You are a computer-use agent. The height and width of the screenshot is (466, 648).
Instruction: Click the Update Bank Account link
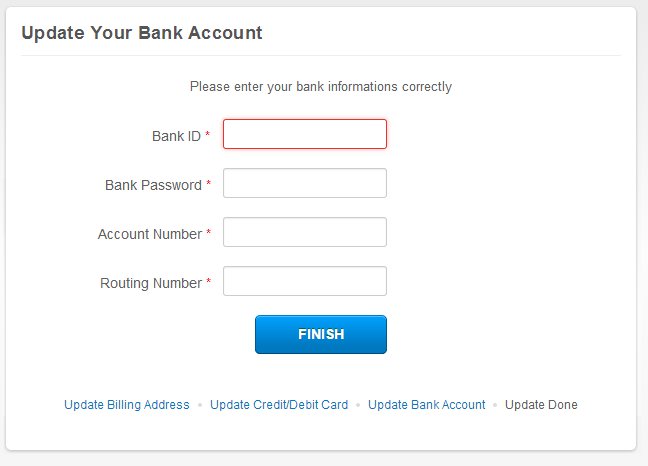point(426,405)
